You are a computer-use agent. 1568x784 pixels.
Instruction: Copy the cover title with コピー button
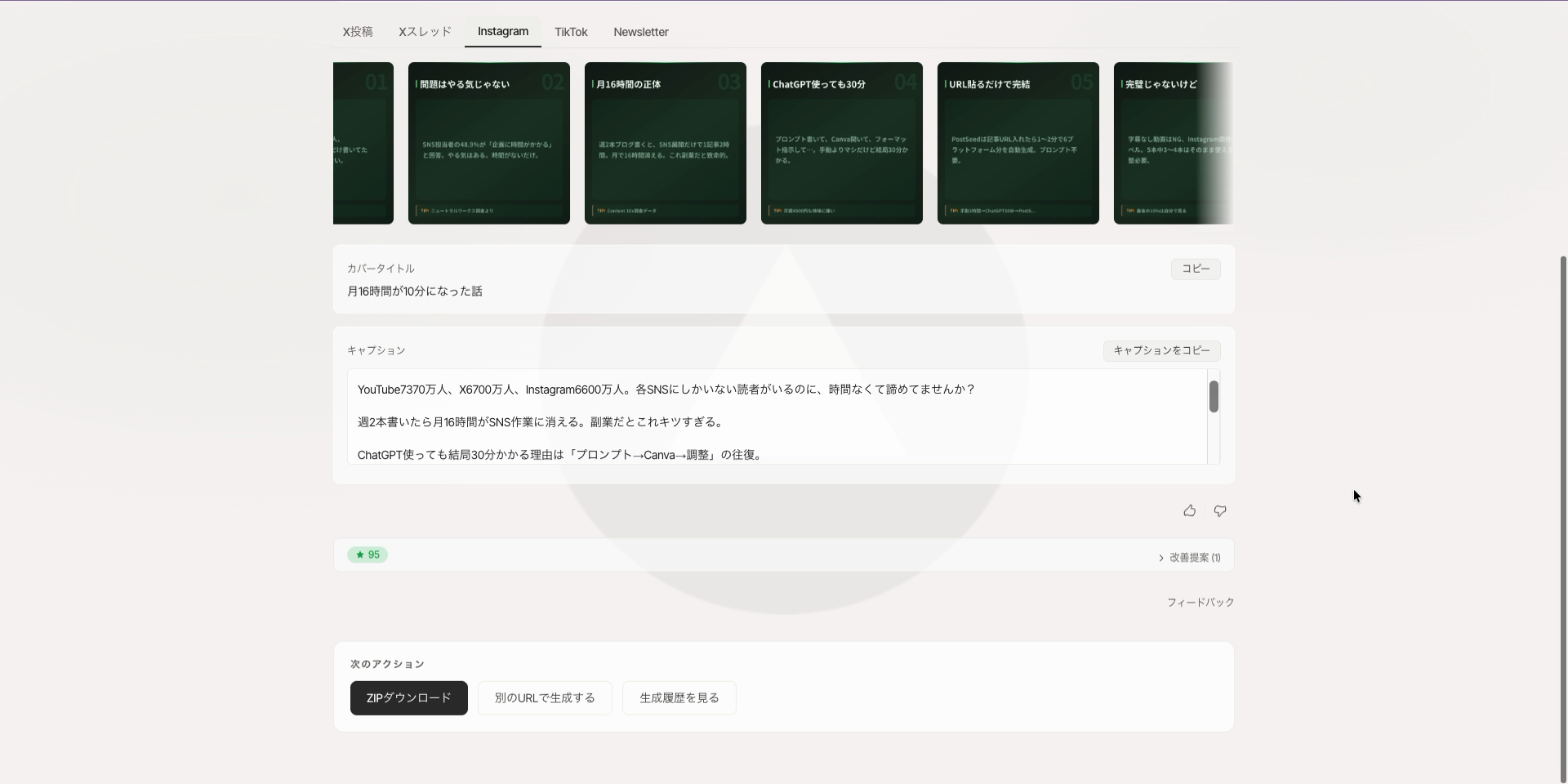pos(1196,269)
